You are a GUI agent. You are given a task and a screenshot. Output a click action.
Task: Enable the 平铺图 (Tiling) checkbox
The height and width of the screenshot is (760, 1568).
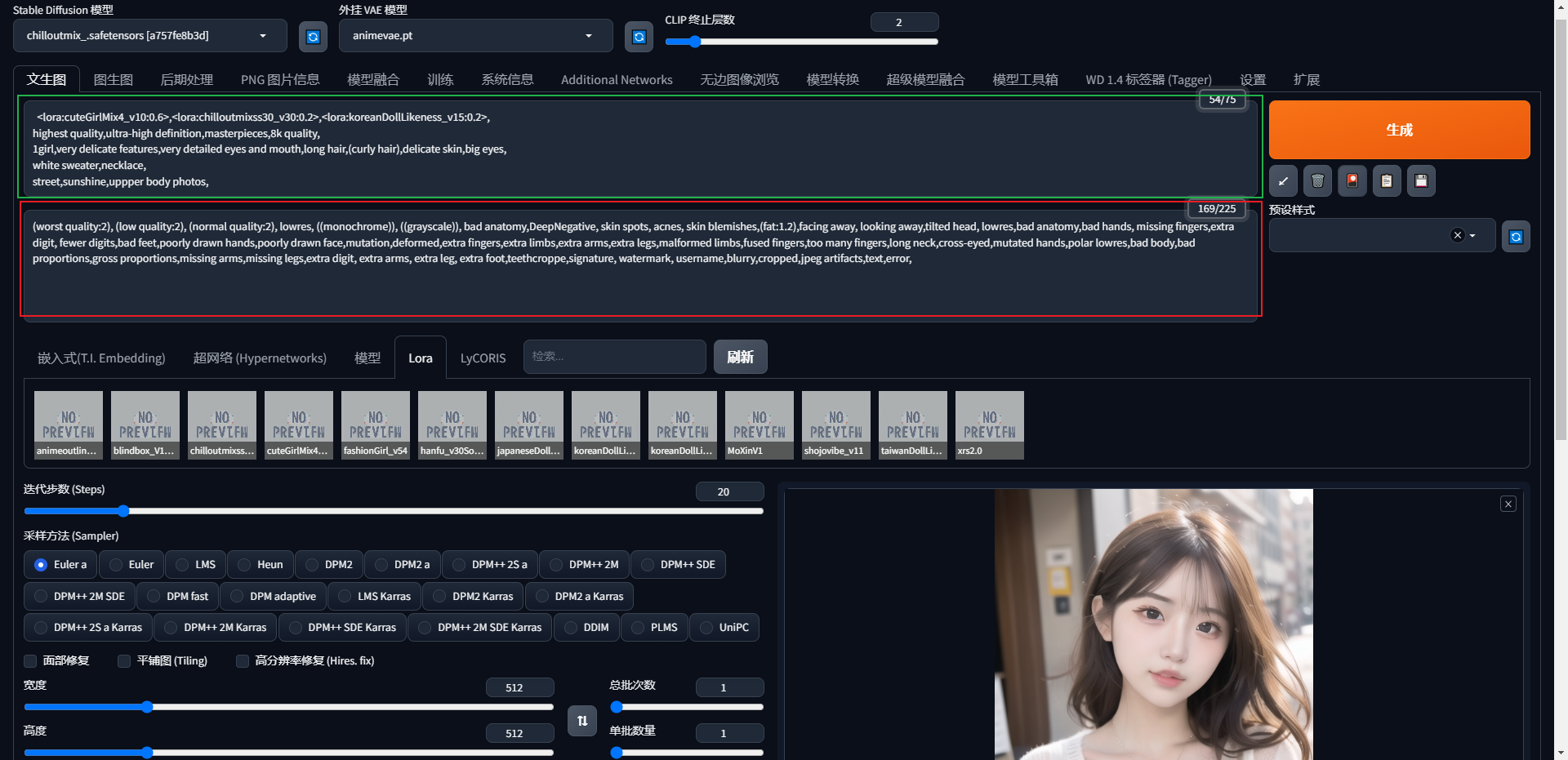(124, 661)
